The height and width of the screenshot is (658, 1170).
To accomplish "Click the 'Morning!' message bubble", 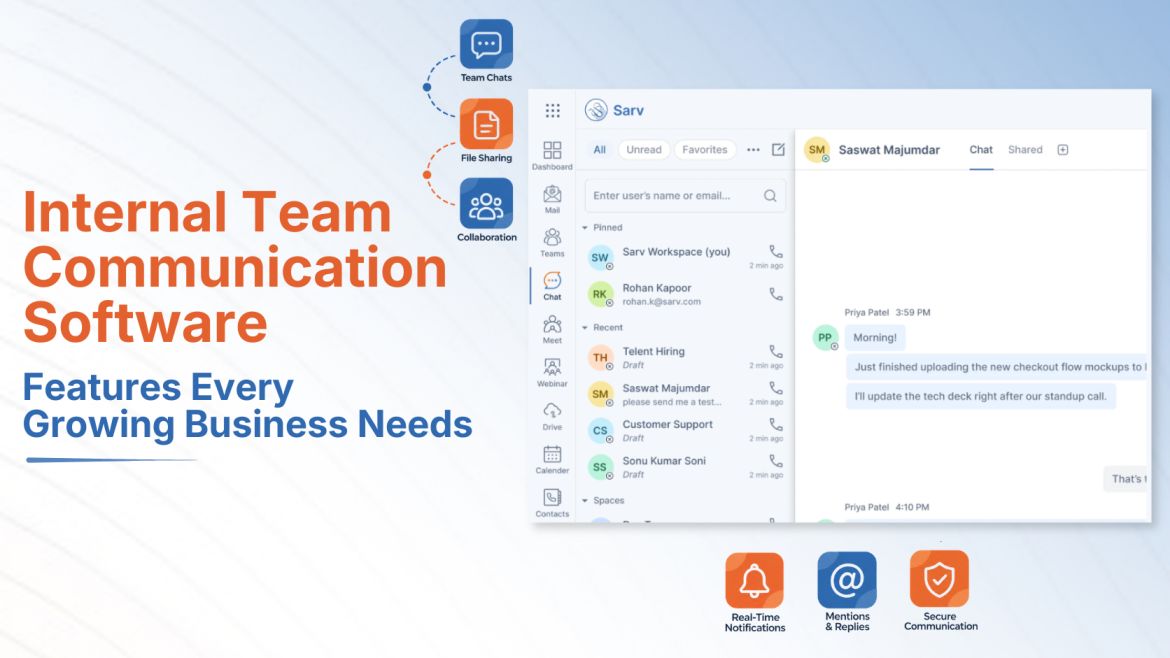I will [x=875, y=338].
